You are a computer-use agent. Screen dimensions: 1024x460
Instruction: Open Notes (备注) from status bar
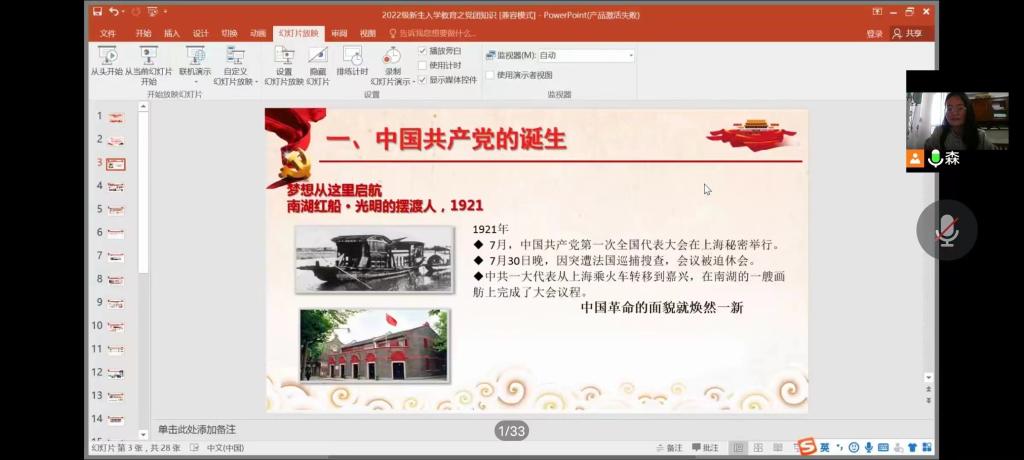(x=669, y=448)
